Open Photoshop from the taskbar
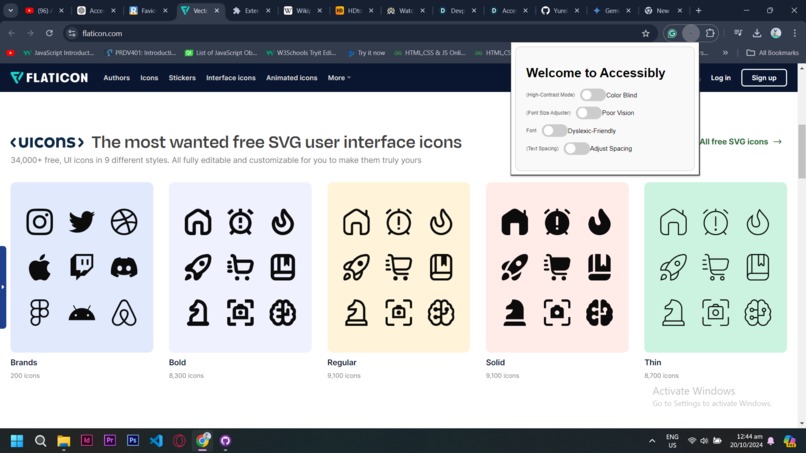This screenshot has height=453, width=806. coord(133,441)
